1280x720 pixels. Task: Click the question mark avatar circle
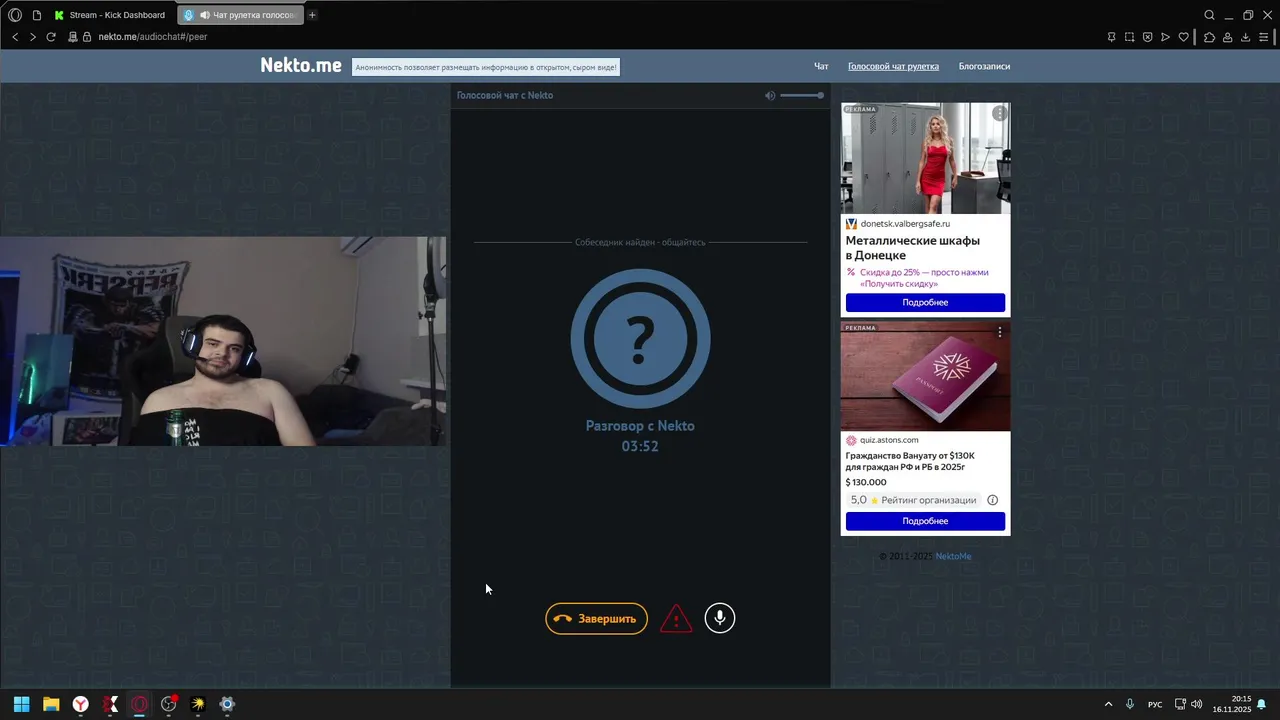[x=640, y=339]
